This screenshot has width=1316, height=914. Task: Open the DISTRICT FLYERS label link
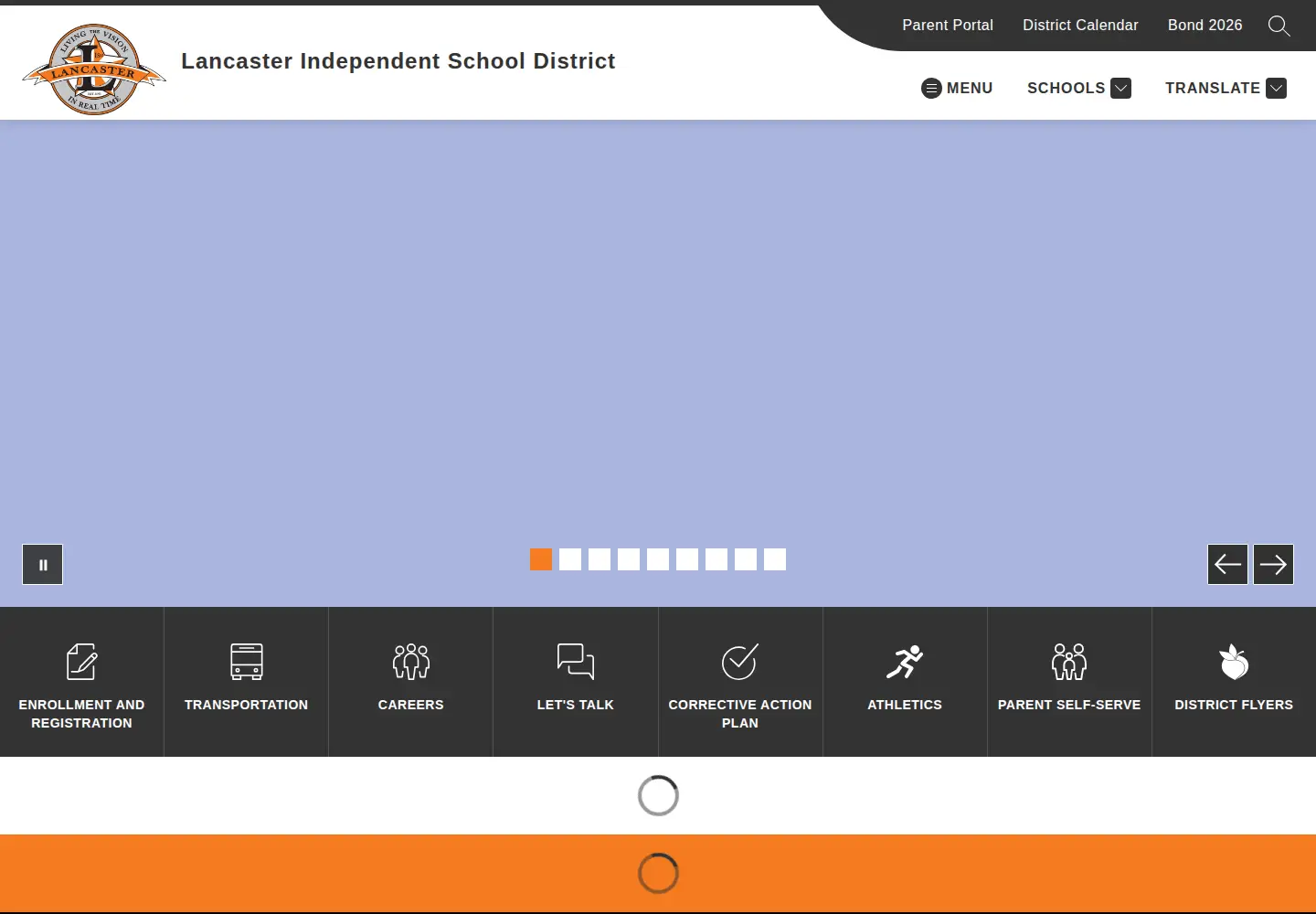tap(1234, 705)
